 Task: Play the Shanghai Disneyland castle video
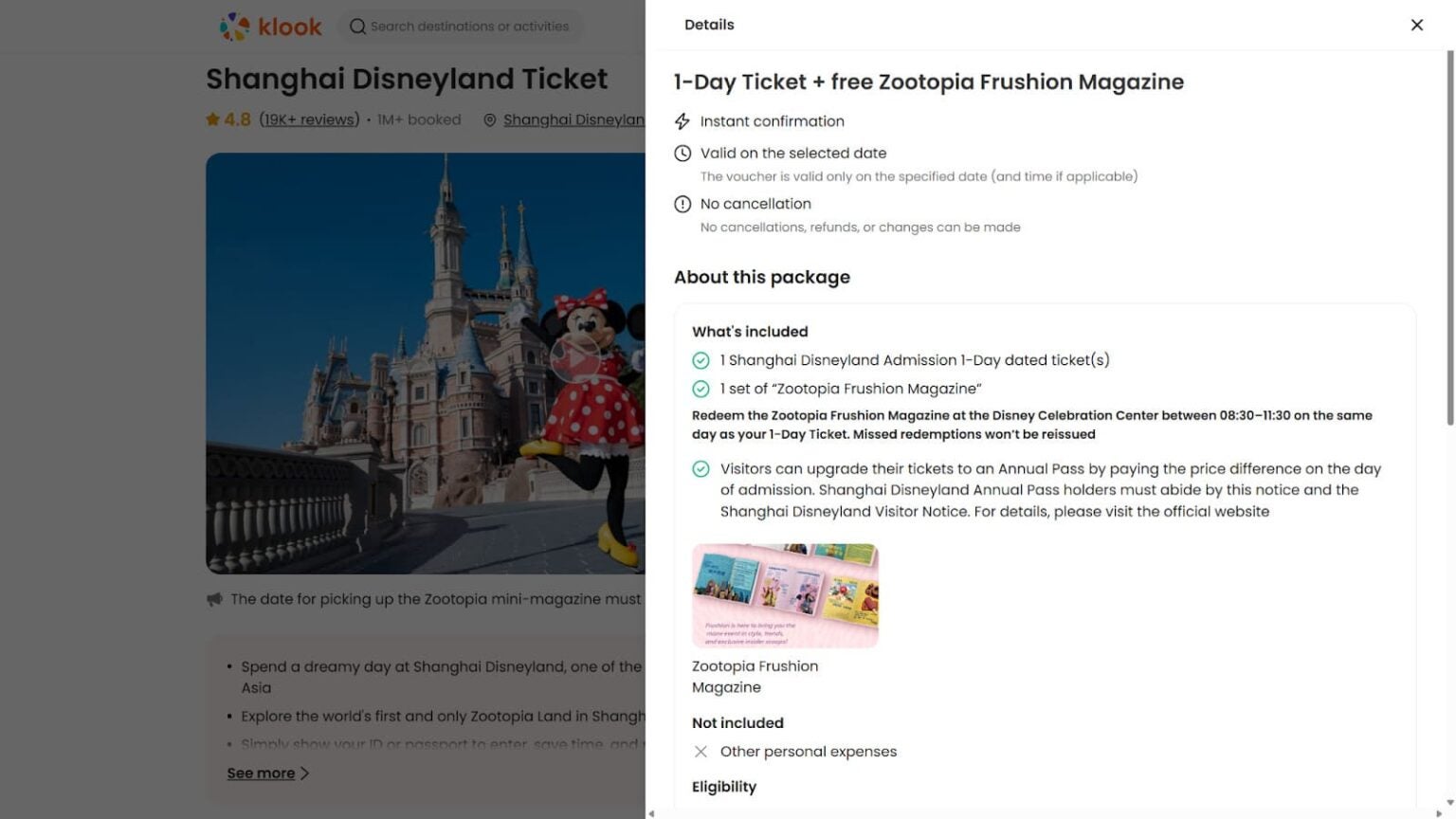point(574,359)
